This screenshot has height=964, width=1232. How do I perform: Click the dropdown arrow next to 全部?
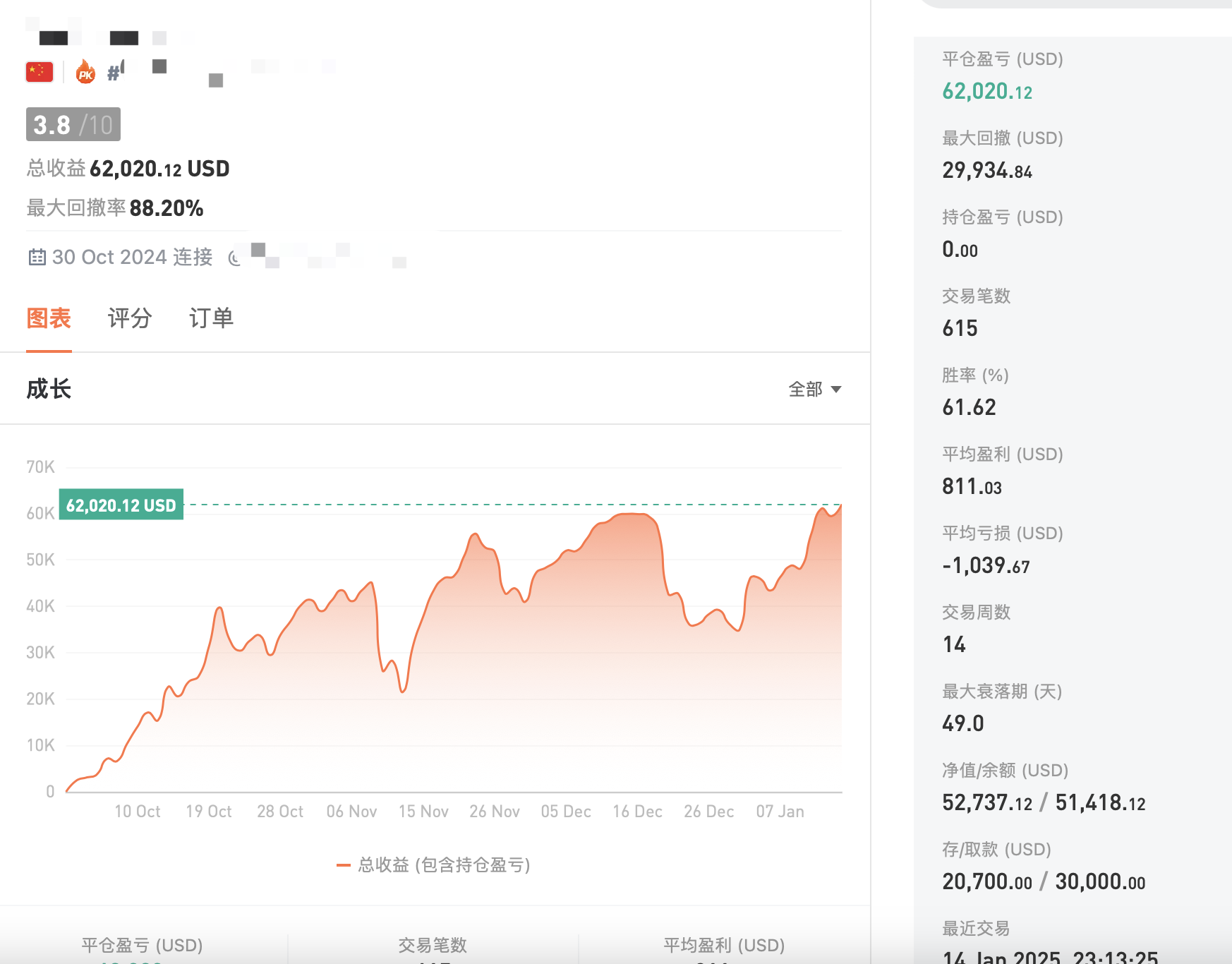836,390
